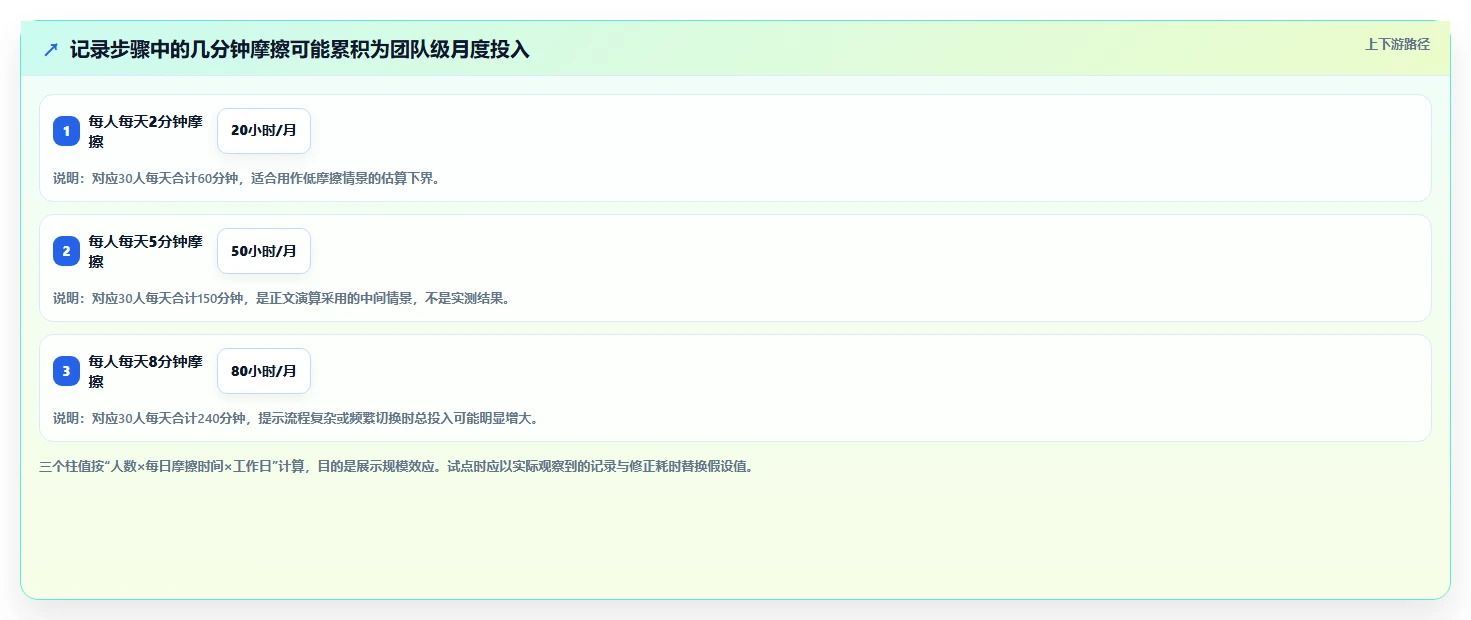
Task: Click the note mentioning 合计240分钟
Action: [296, 419]
